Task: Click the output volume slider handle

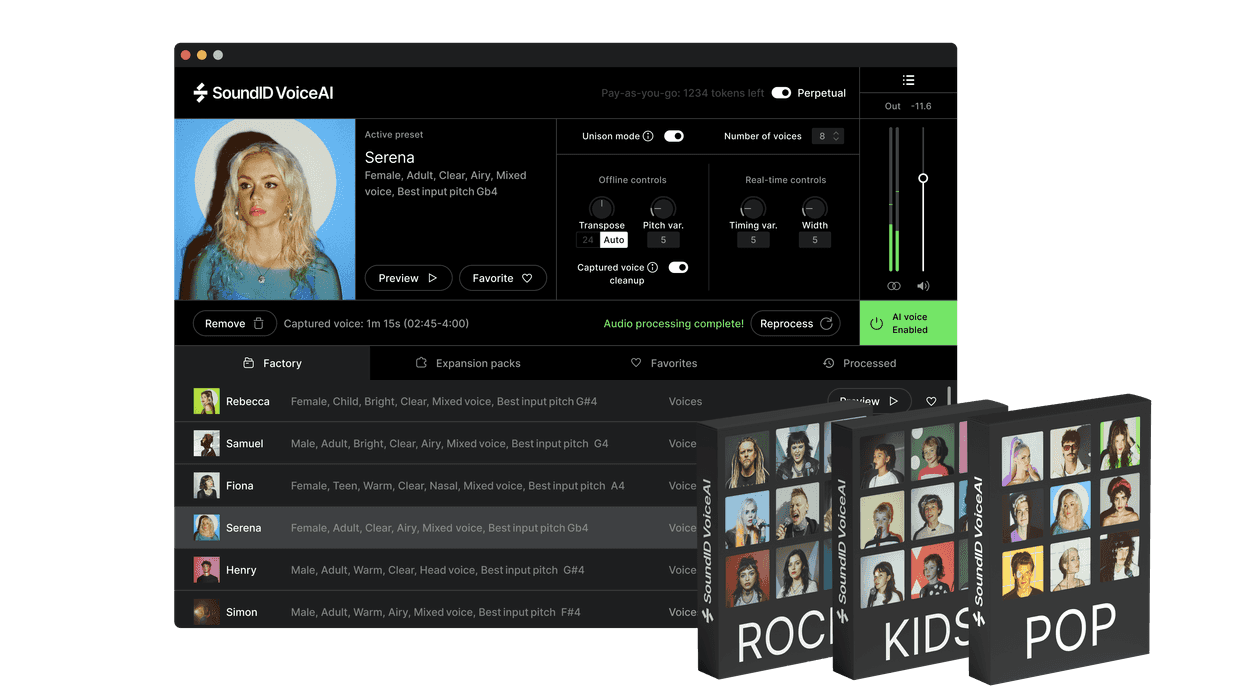Action: pos(923,178)
